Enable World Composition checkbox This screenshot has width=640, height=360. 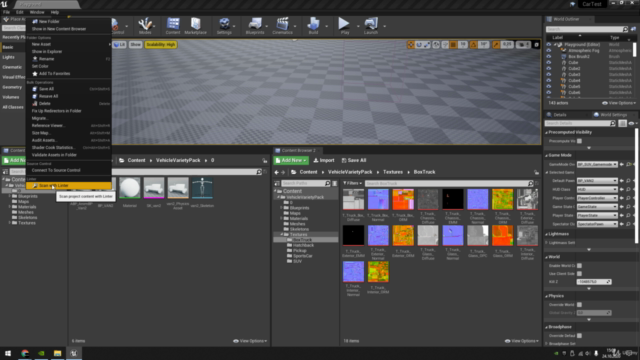tap(579, 266)
